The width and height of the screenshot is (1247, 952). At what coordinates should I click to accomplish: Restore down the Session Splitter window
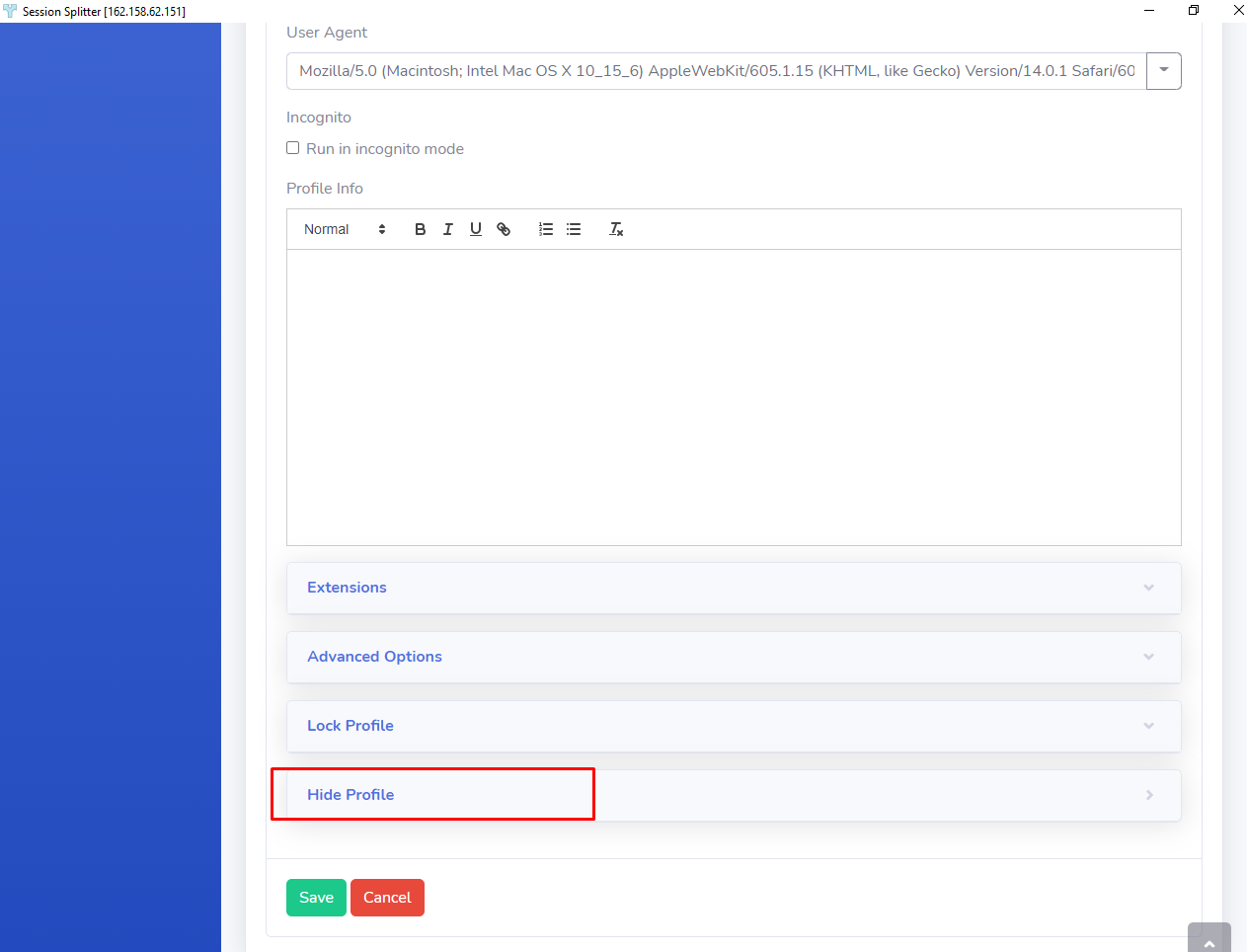[1194, 11]
